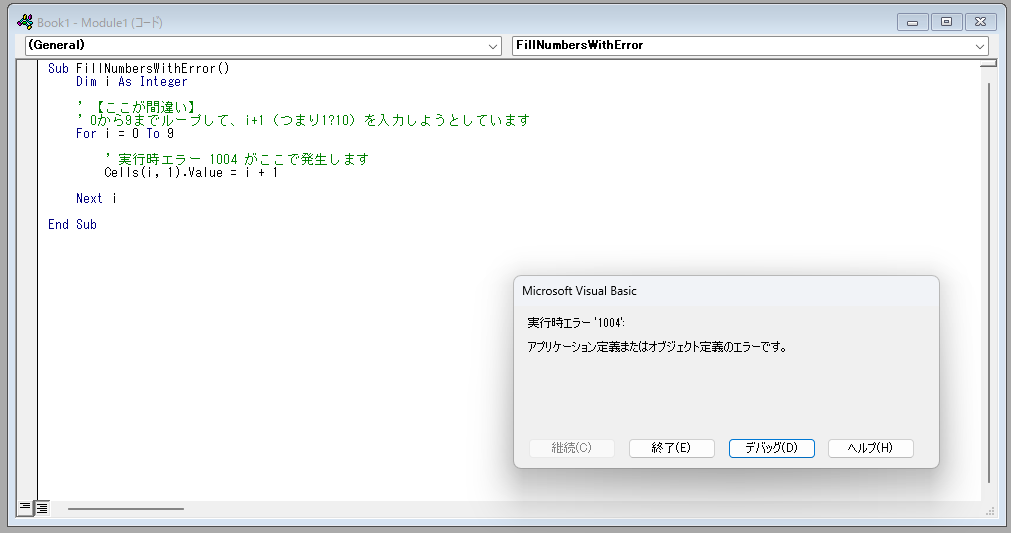Image resolution: width=1011 pixels, height=533 pixels.
Task: Place cursor on the Cells(i, 1).Value line
Action: click(190, 173)
